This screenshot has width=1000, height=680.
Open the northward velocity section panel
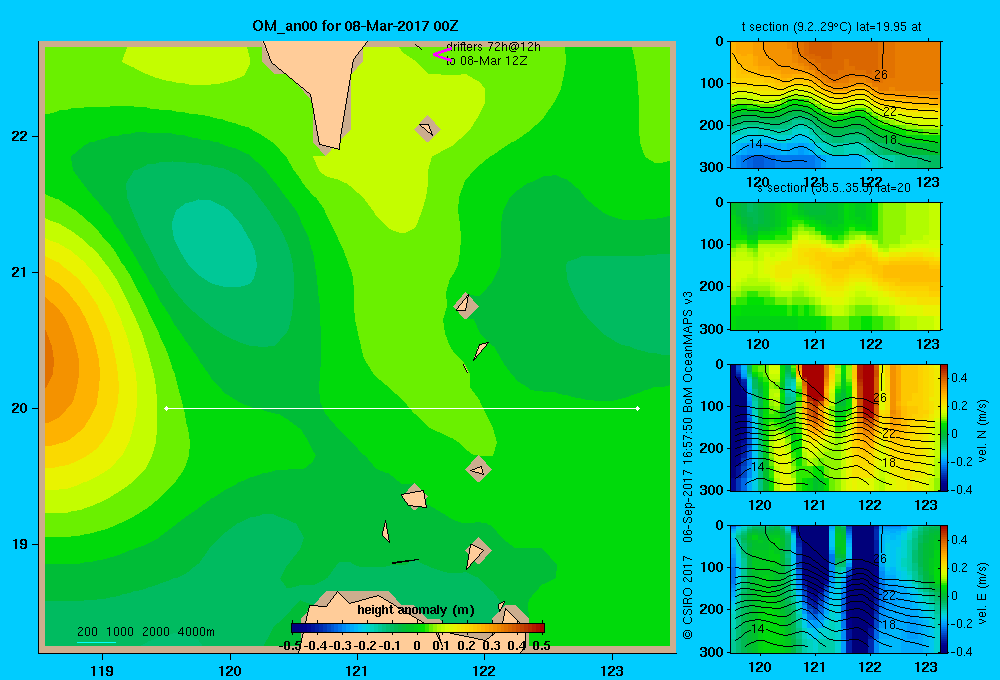pos(835,427)
